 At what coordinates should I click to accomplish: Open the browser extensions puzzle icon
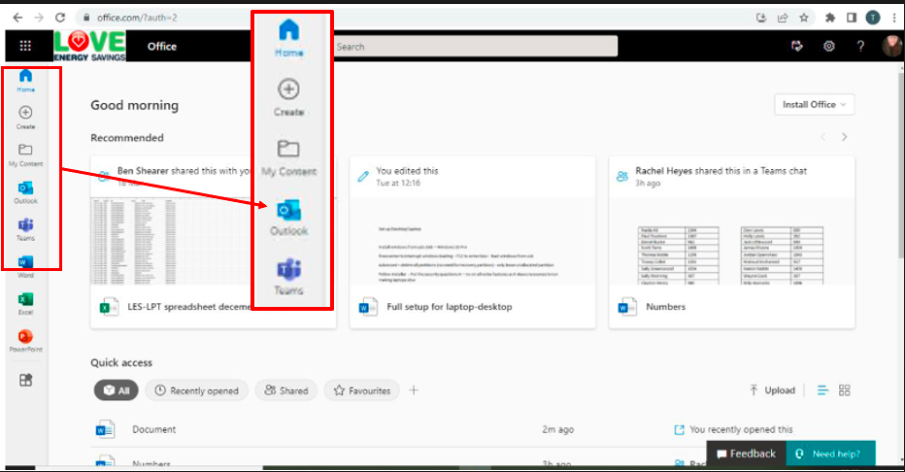point(830,18)
